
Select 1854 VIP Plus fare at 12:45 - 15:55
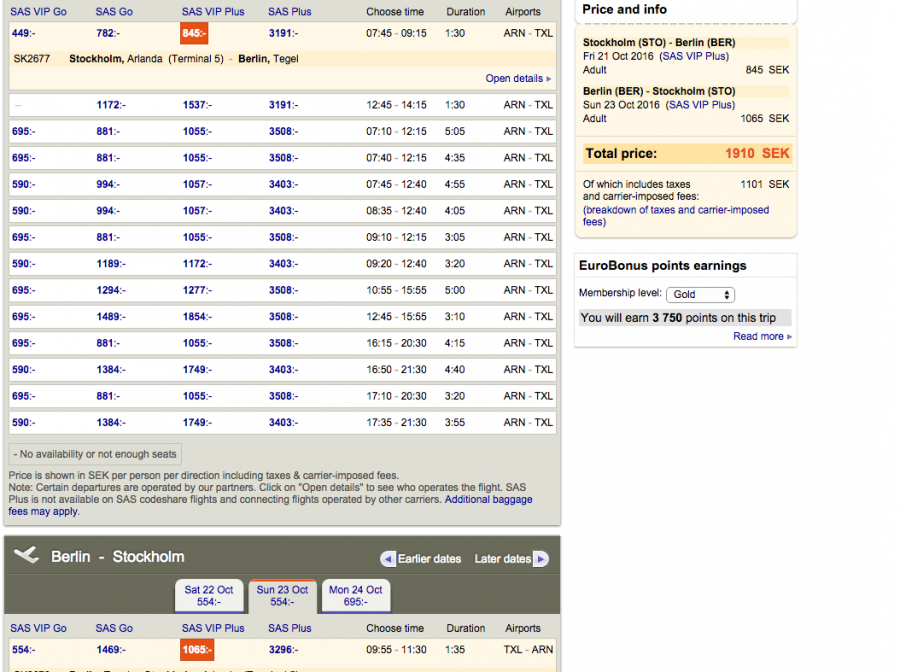[197, 317]
